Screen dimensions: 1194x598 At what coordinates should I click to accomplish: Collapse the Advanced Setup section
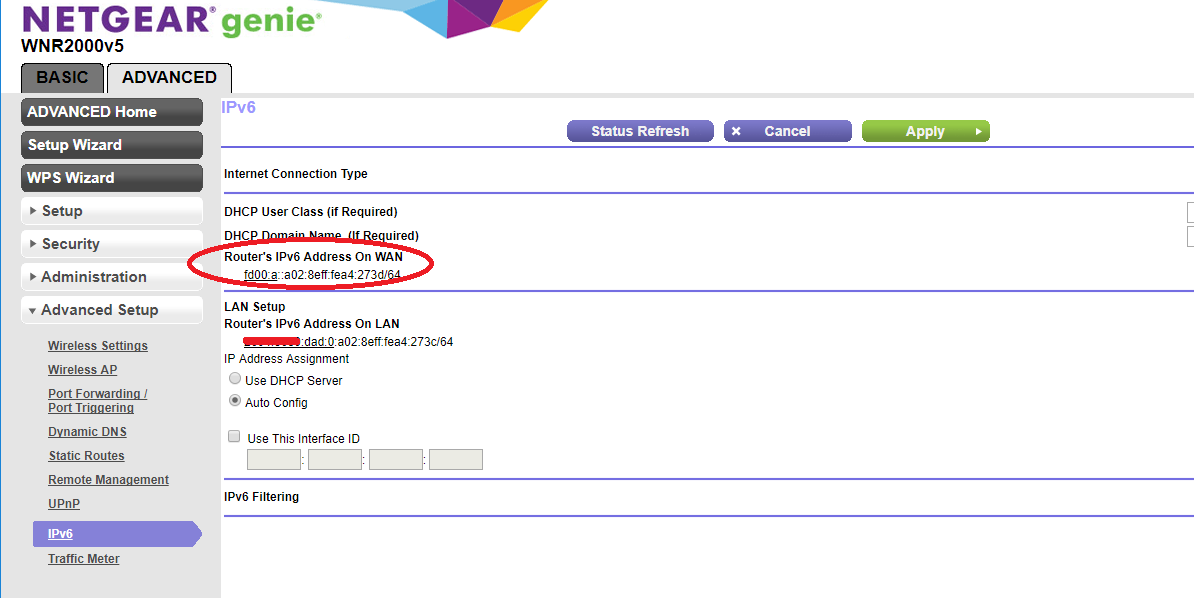pos(111,309)
